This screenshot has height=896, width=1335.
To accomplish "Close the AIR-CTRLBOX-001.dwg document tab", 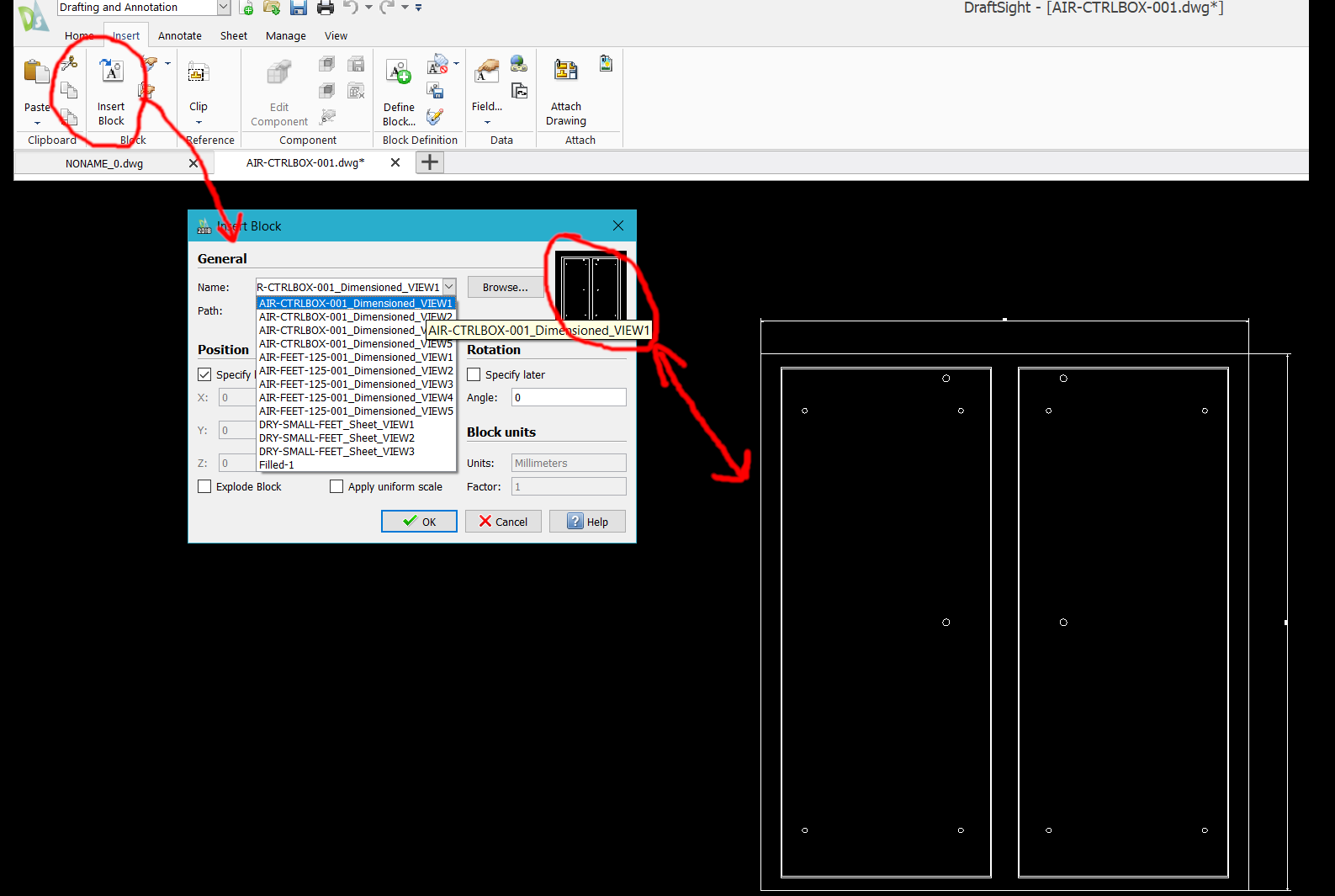I will [395, 162].
